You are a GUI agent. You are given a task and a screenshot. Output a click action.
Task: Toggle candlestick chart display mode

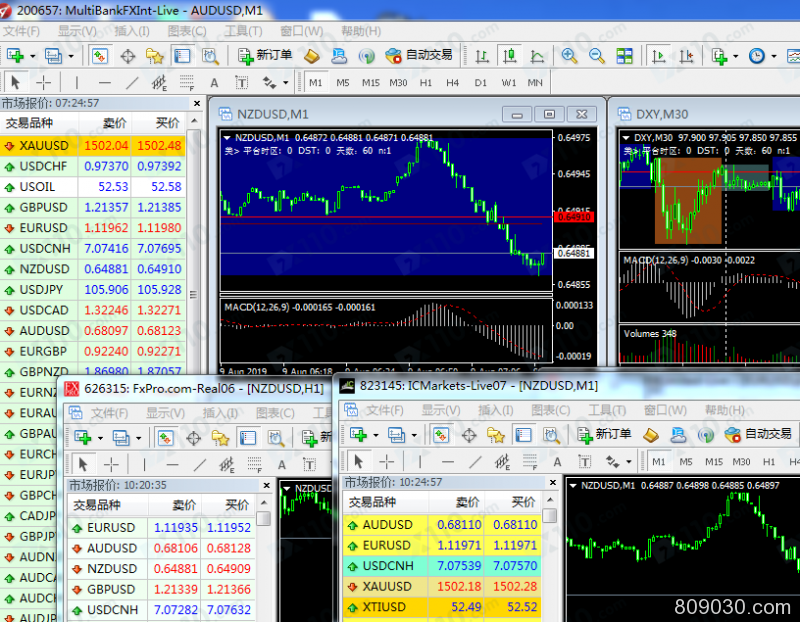[x=509, y=56]
